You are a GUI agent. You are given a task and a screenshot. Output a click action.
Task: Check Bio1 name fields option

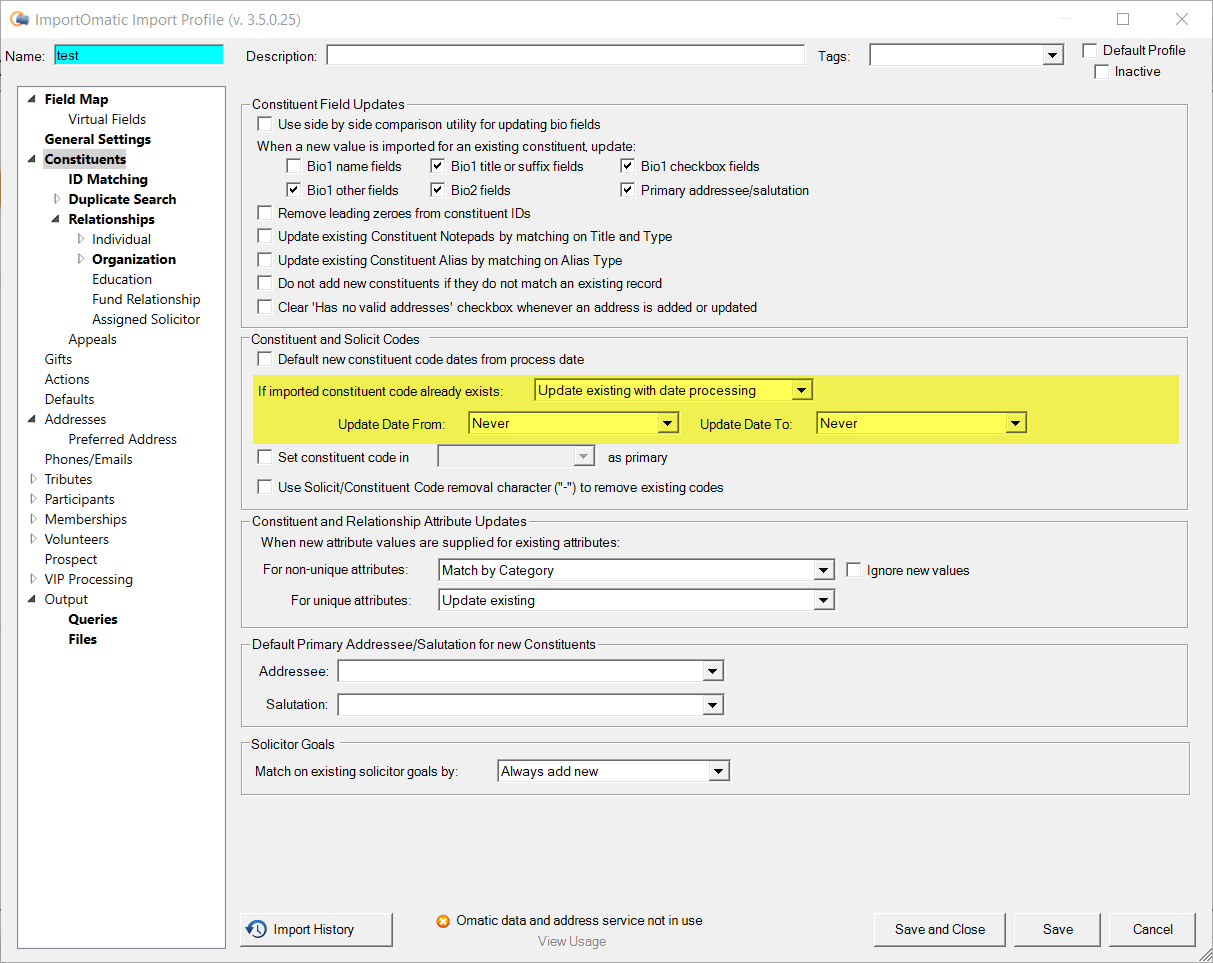(294, 166)
